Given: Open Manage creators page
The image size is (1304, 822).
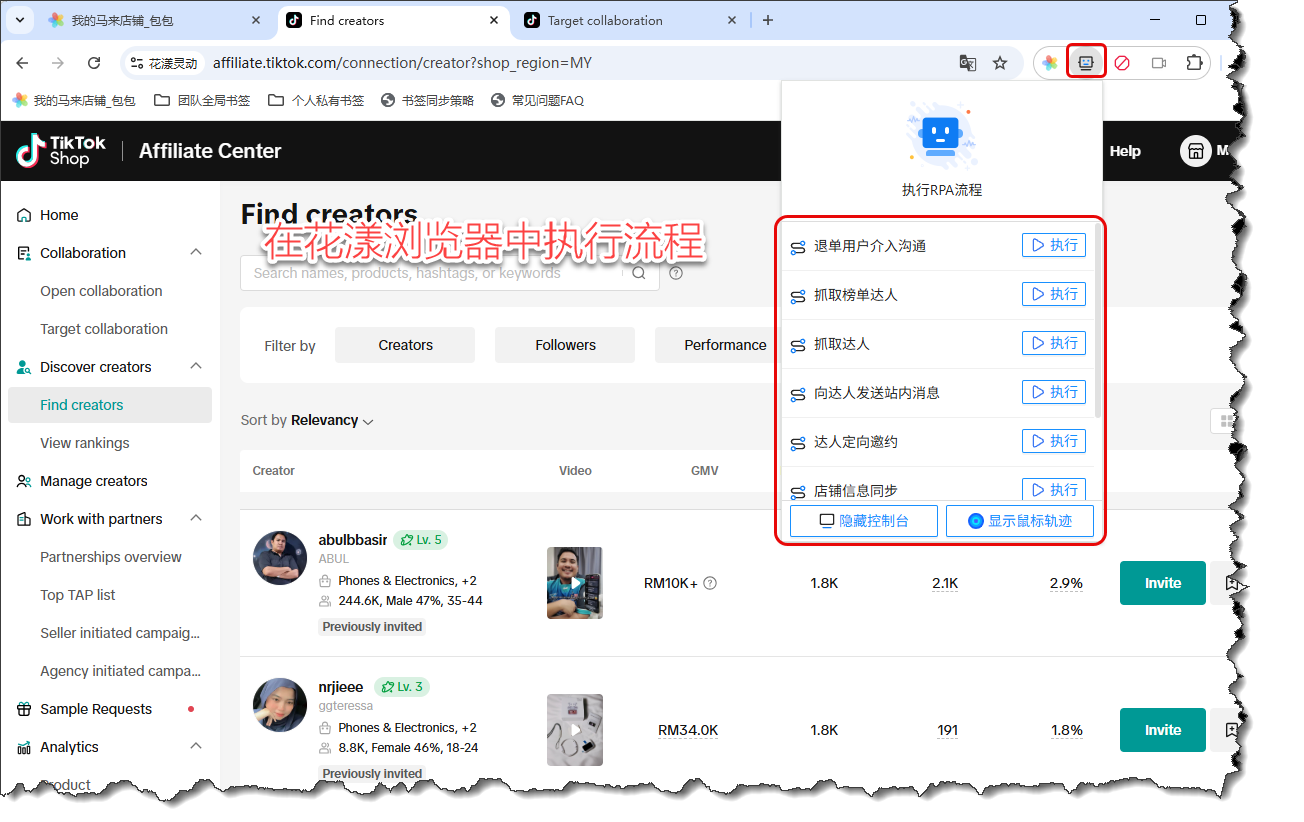Looking at the screenshot, I should click(94, 481).
